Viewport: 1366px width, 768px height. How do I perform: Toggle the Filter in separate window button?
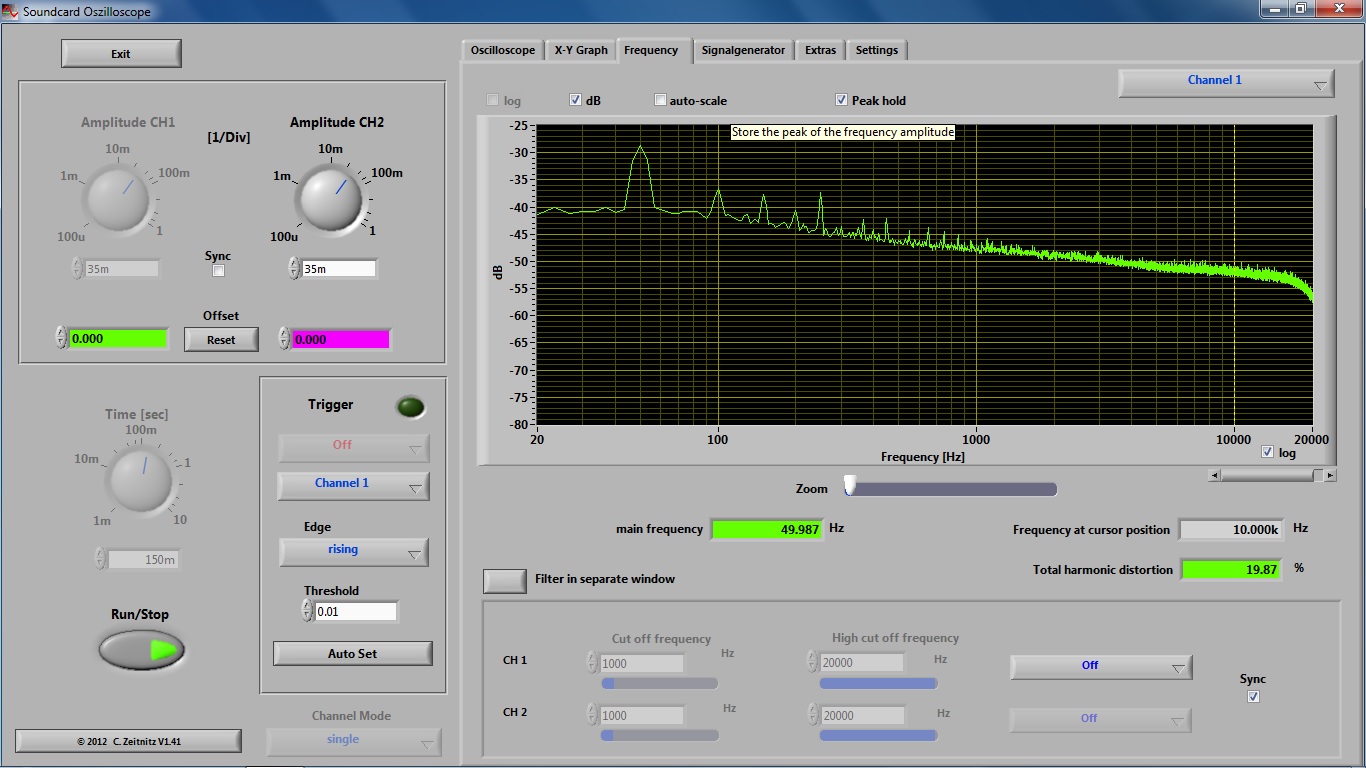[504, 580]
